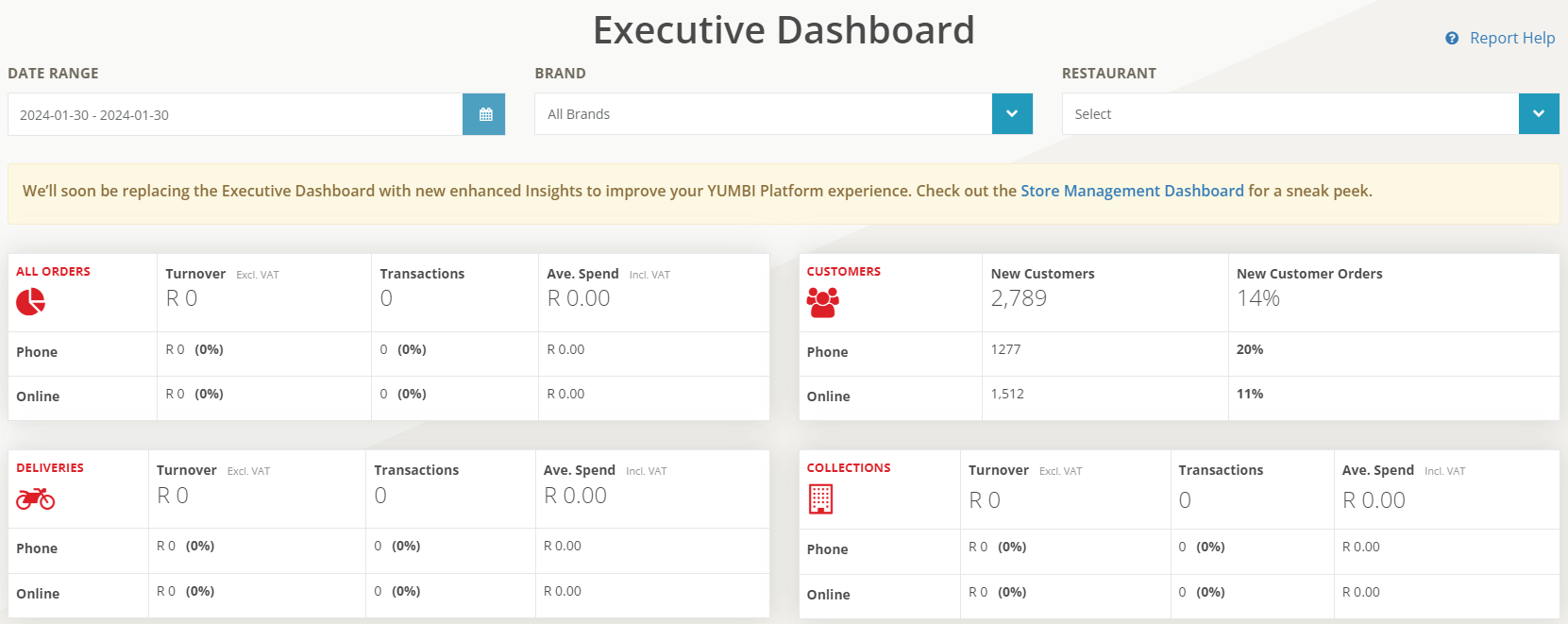Click the question mark help icon
Viewport: 1568px width, 624px height.
[x=1452, y=39]
